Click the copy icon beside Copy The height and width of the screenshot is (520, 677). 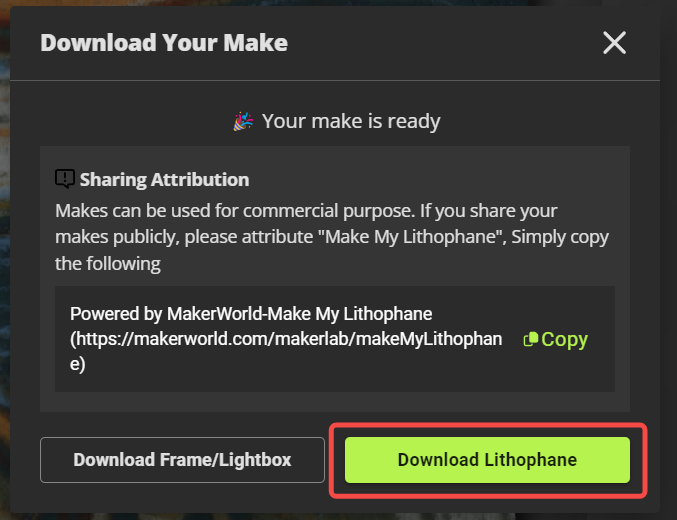point(531,339)
